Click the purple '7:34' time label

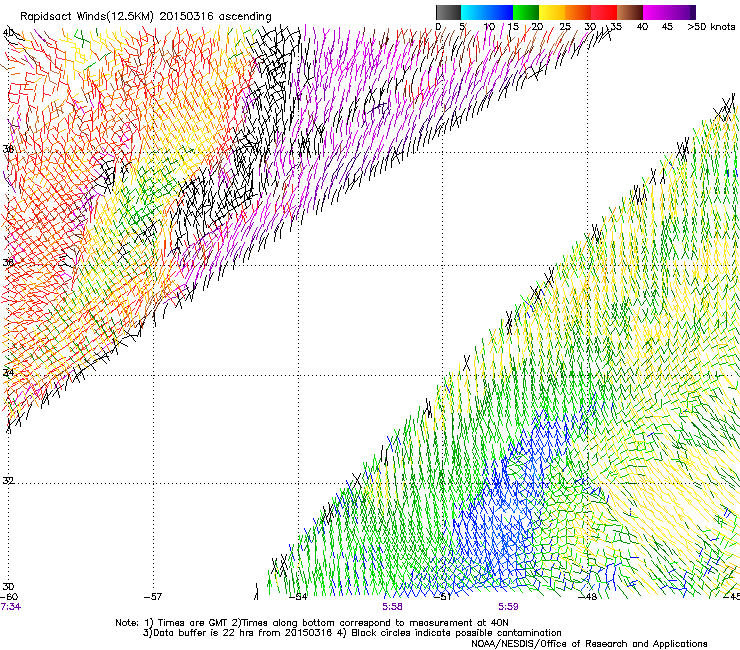pos(10,607)
